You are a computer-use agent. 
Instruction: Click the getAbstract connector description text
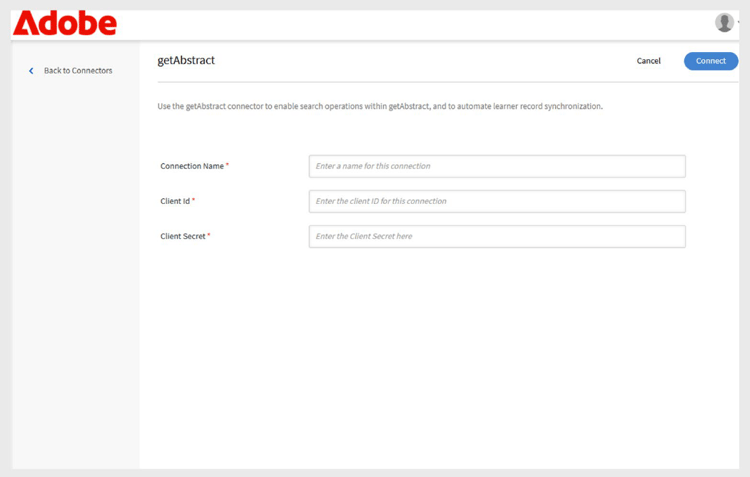coord(380,106)
